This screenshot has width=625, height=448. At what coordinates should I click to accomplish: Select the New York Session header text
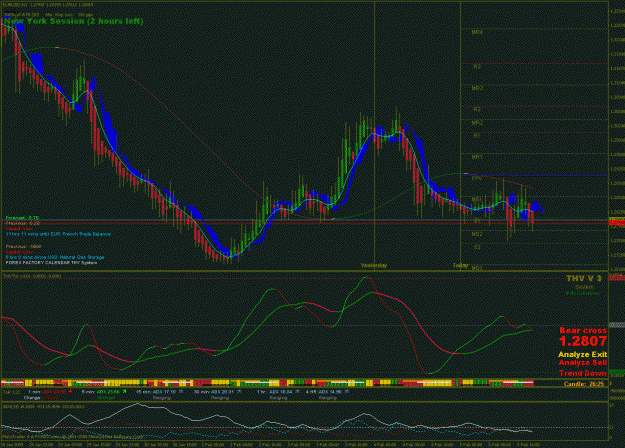click(73, 21)
